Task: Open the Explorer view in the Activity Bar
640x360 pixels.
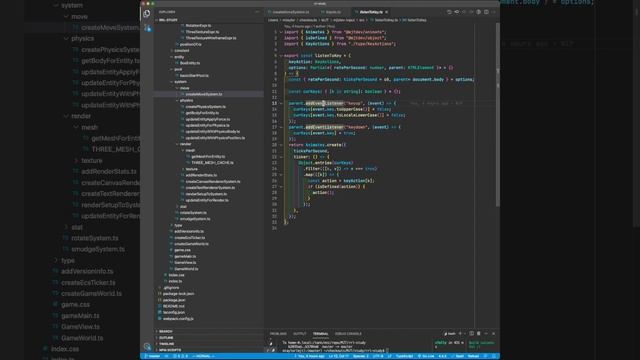Action: click(x=147, y=14)
